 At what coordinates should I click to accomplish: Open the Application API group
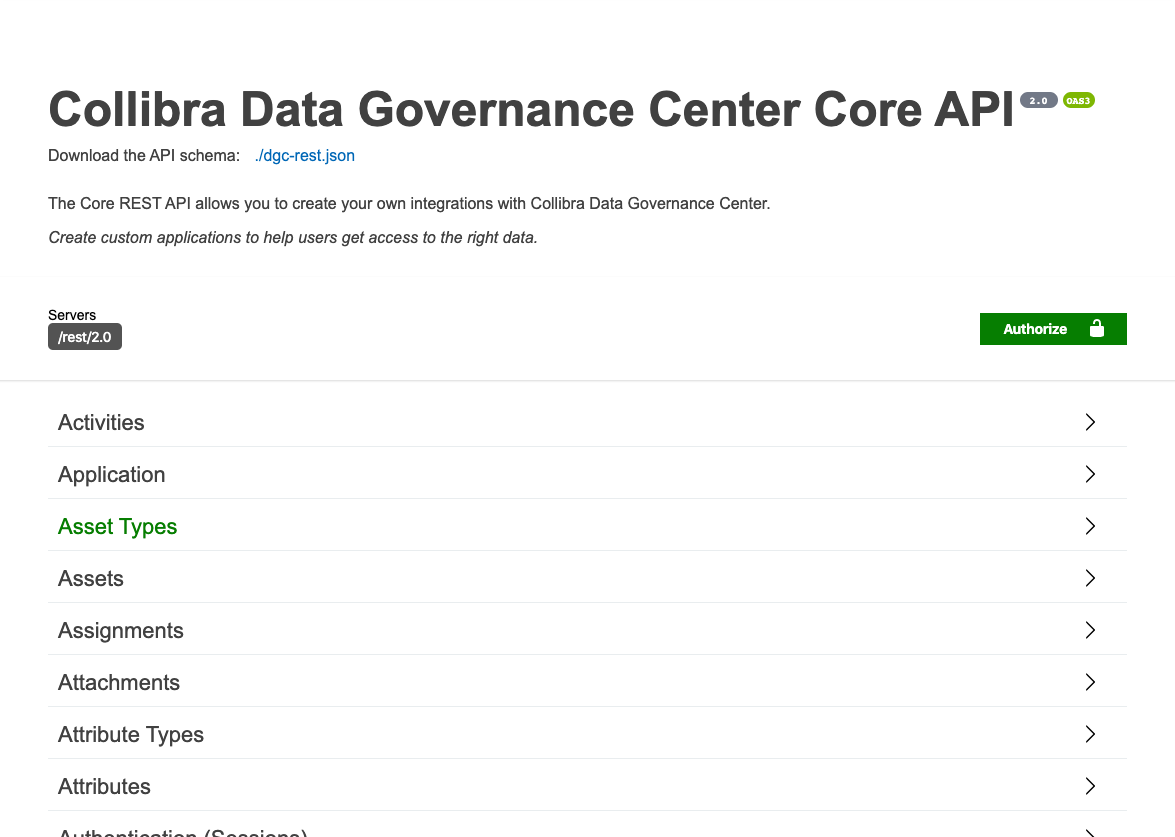pos(112,474)
